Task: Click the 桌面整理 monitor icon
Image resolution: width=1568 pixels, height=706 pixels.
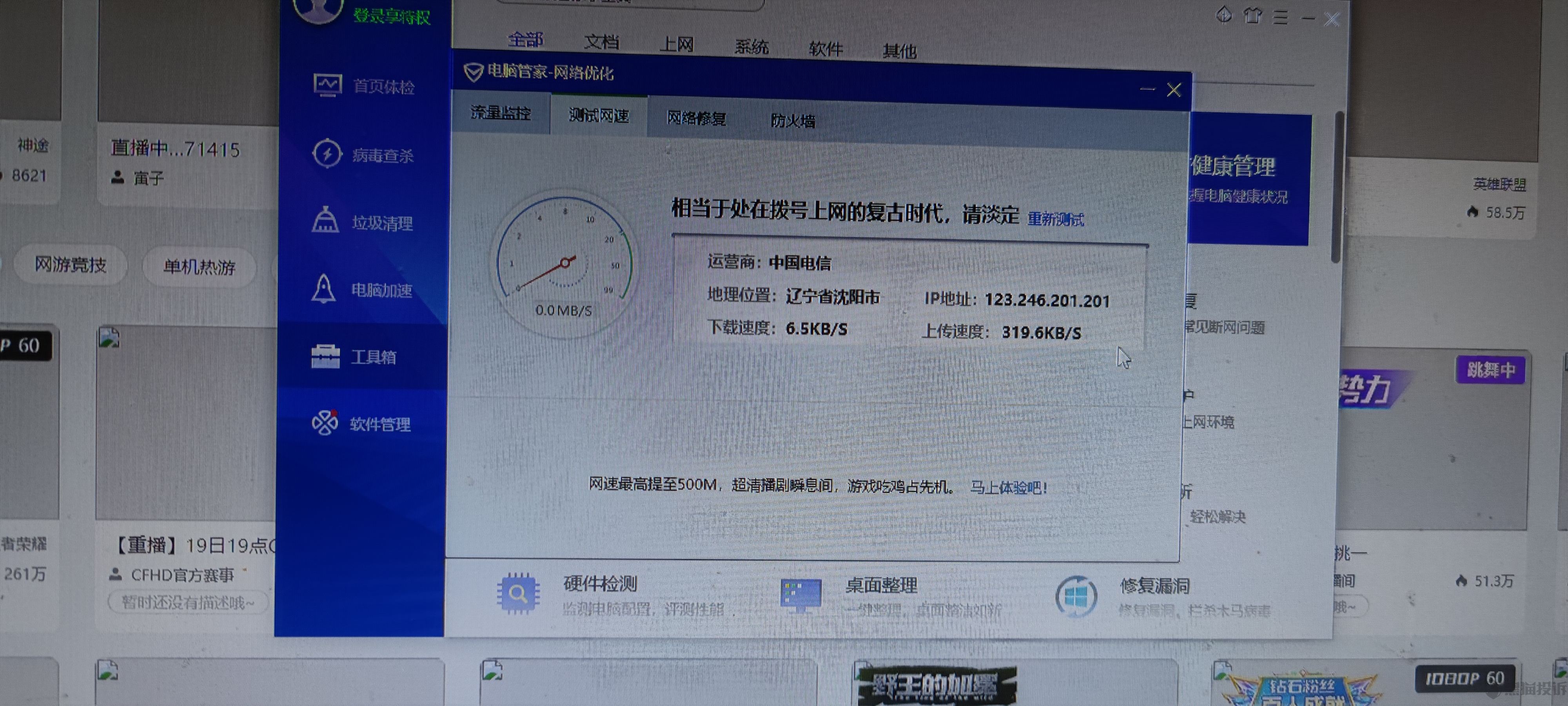Action: coord(800,595)
